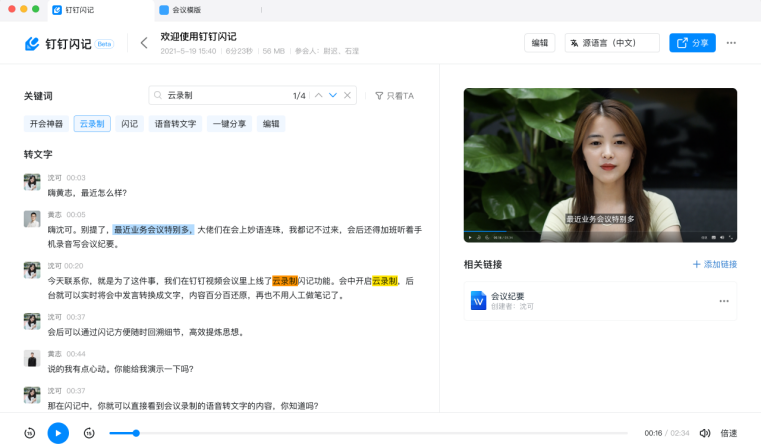Screen dimensions: 765x448
Task: Click the yellow highlighted 云录制 match
Action: click(x=384, y=281)
